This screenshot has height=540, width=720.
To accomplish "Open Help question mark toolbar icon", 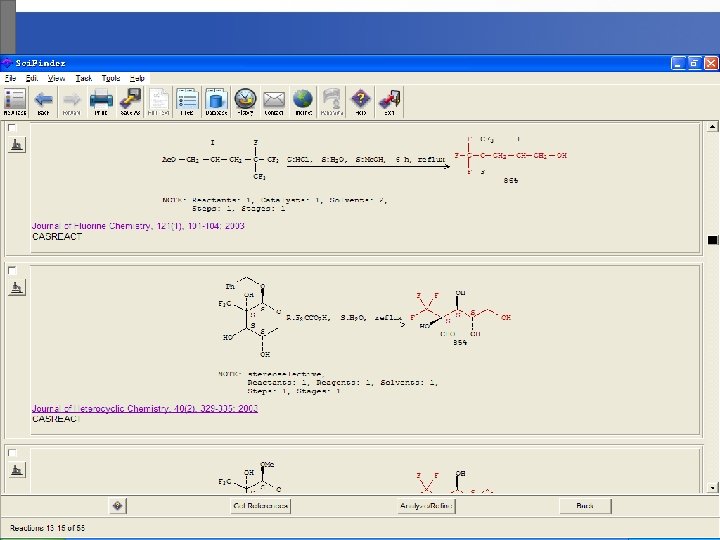I will click(360, 101).
